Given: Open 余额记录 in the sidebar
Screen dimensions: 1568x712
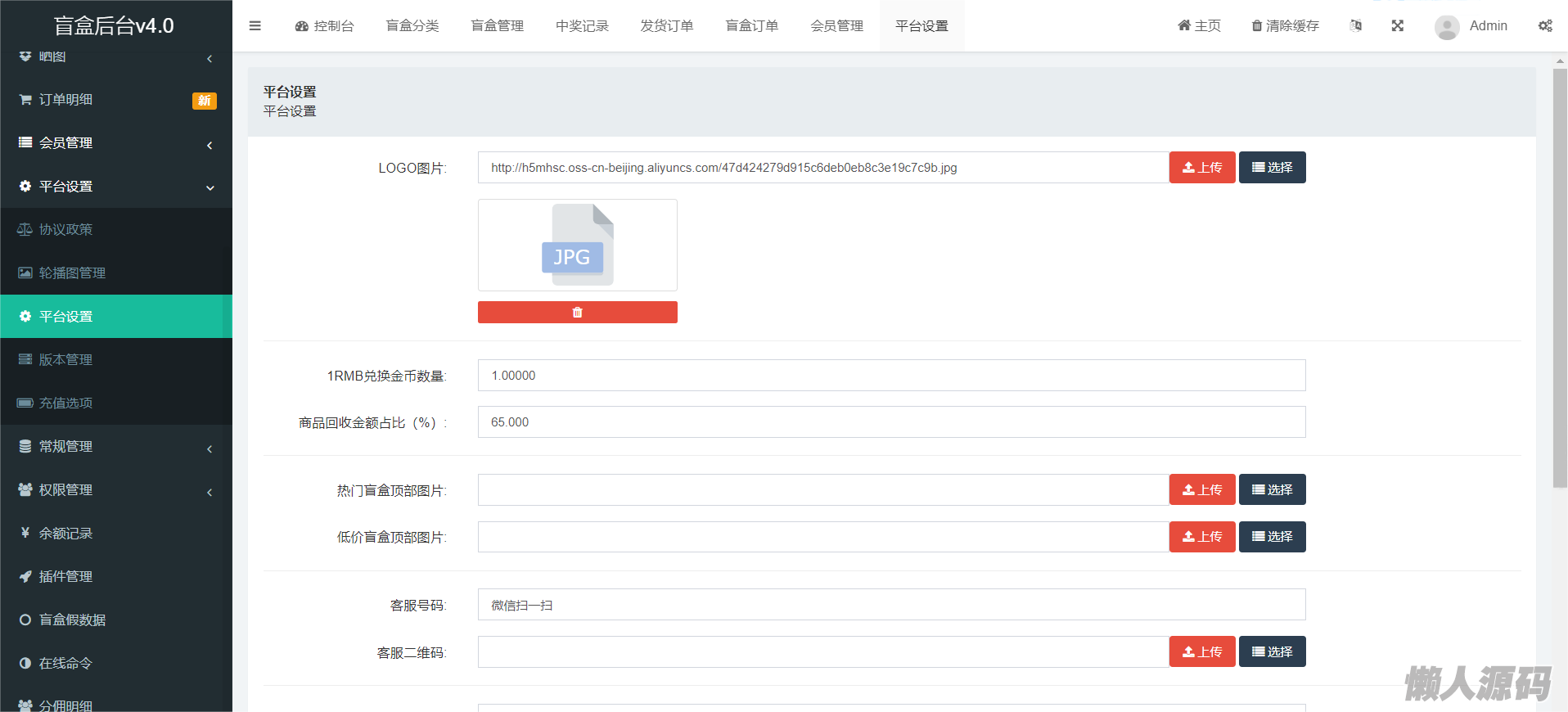Looking at the screenshot, I should tap(65, 534).
